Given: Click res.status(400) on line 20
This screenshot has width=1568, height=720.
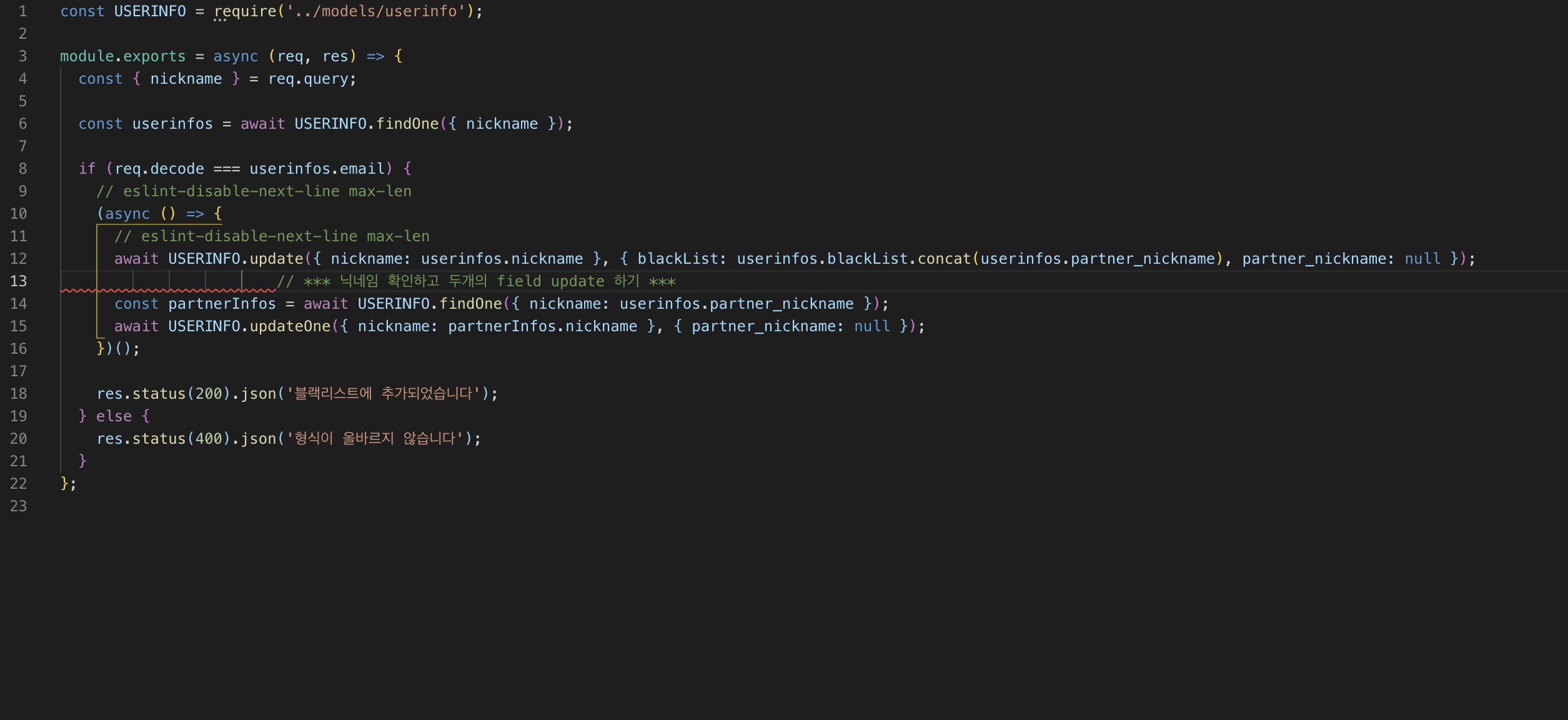Looking at the screenshot, I should 164,439.
